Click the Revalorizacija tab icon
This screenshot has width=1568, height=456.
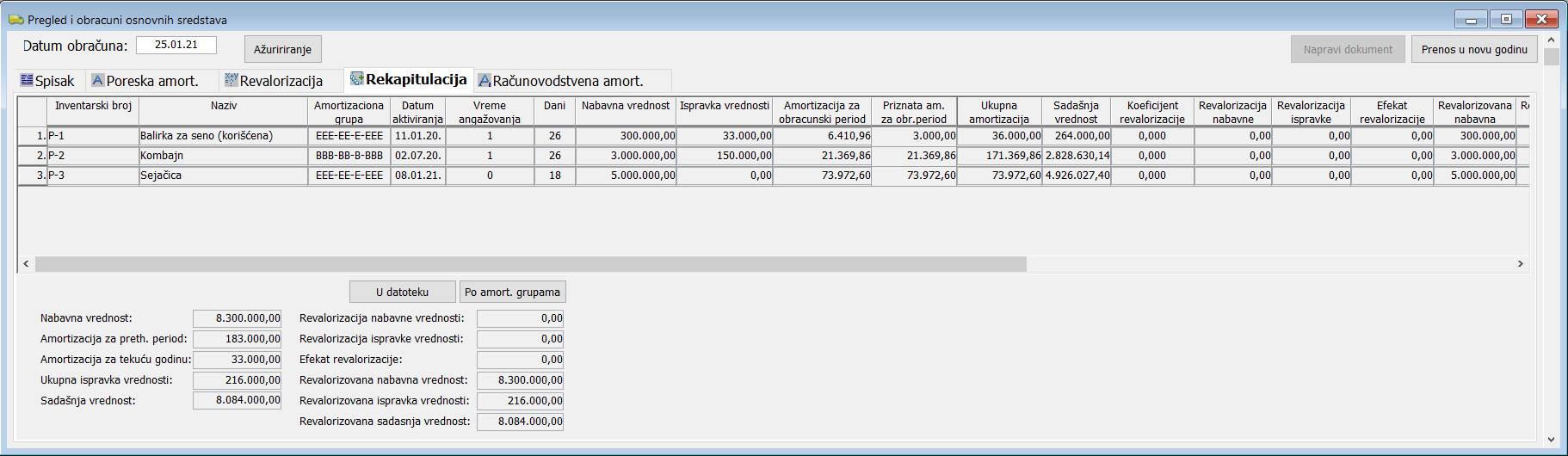(x=231, y=80)
